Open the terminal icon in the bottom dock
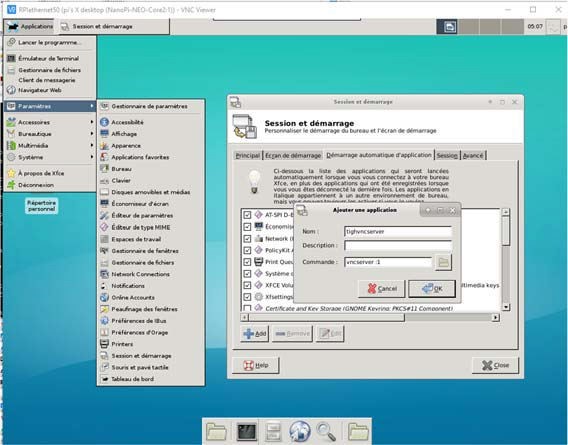The width and height of the screenshot is (568, 445). point(247,431)
